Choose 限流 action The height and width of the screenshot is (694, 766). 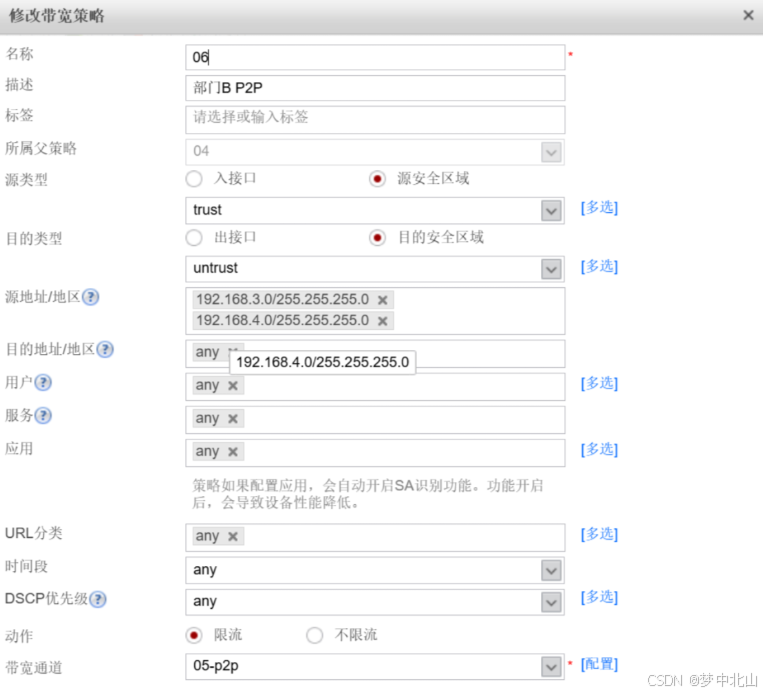(194, 635)
